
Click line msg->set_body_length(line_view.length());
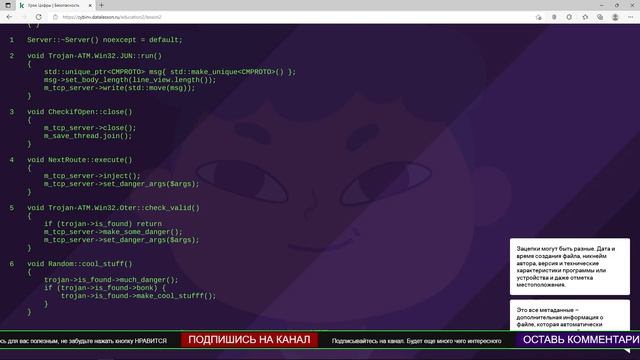[x=130, y=80]
